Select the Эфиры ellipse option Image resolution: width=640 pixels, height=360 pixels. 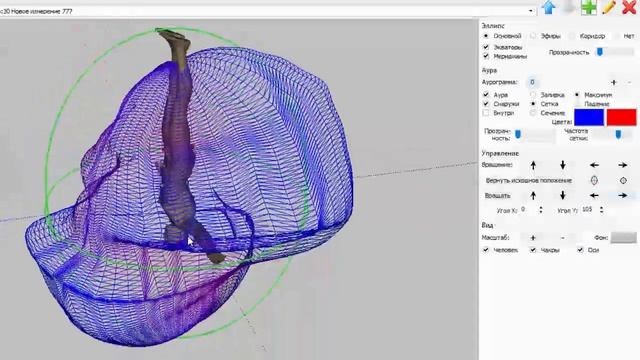click(533, 36)
